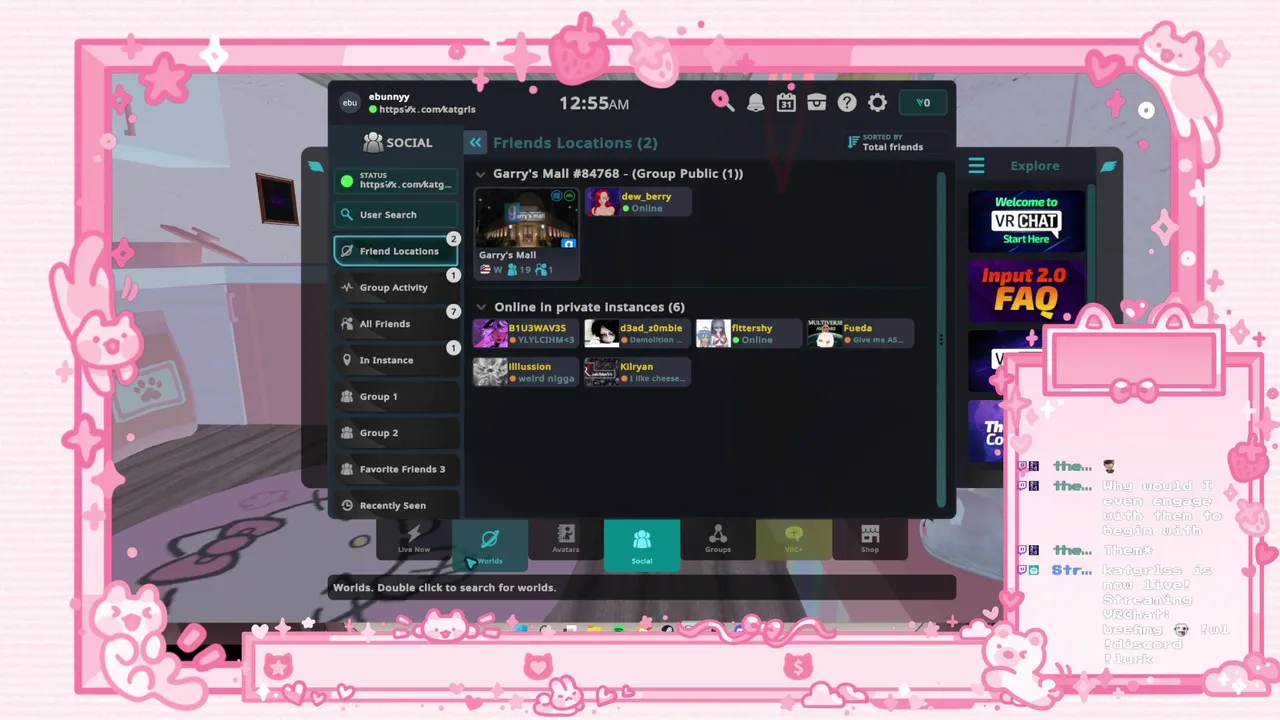Click the VRChat credits balance button
Screen dimensions: 1280x720
click(923, 103)
